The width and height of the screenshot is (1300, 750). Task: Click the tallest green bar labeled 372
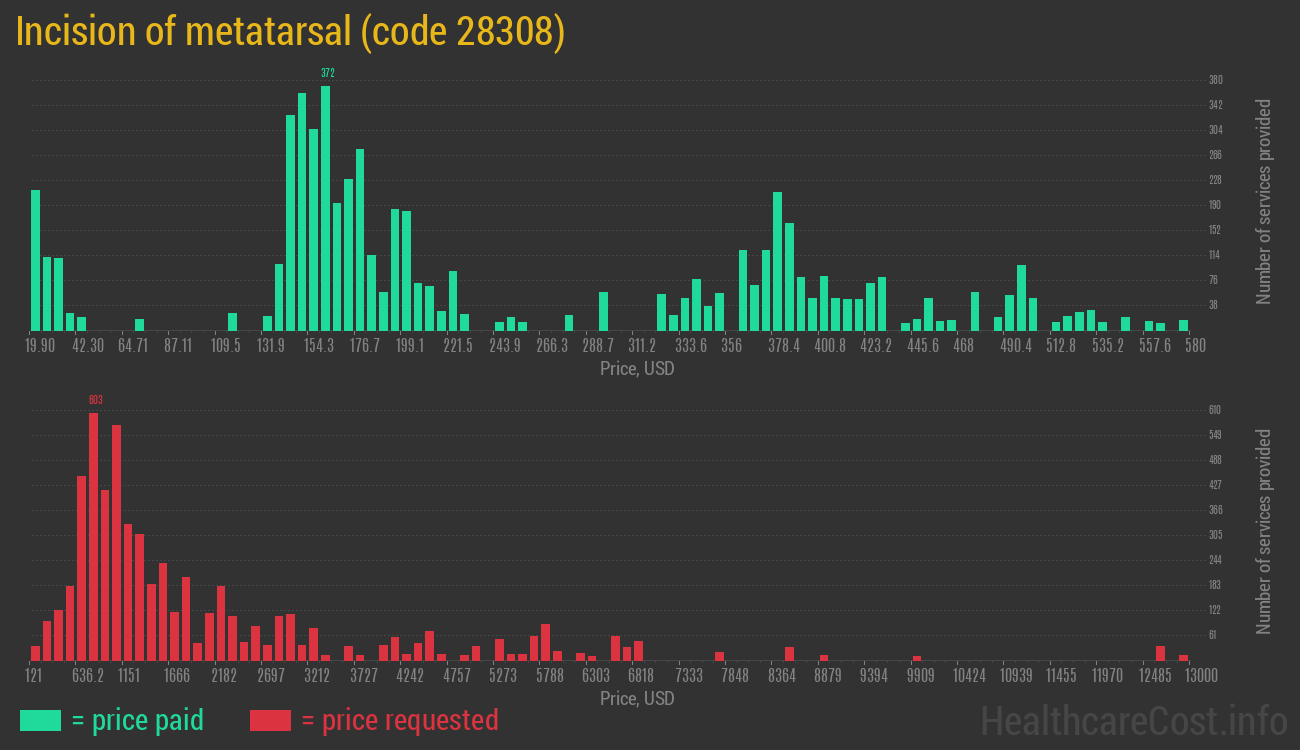[326, 208]
